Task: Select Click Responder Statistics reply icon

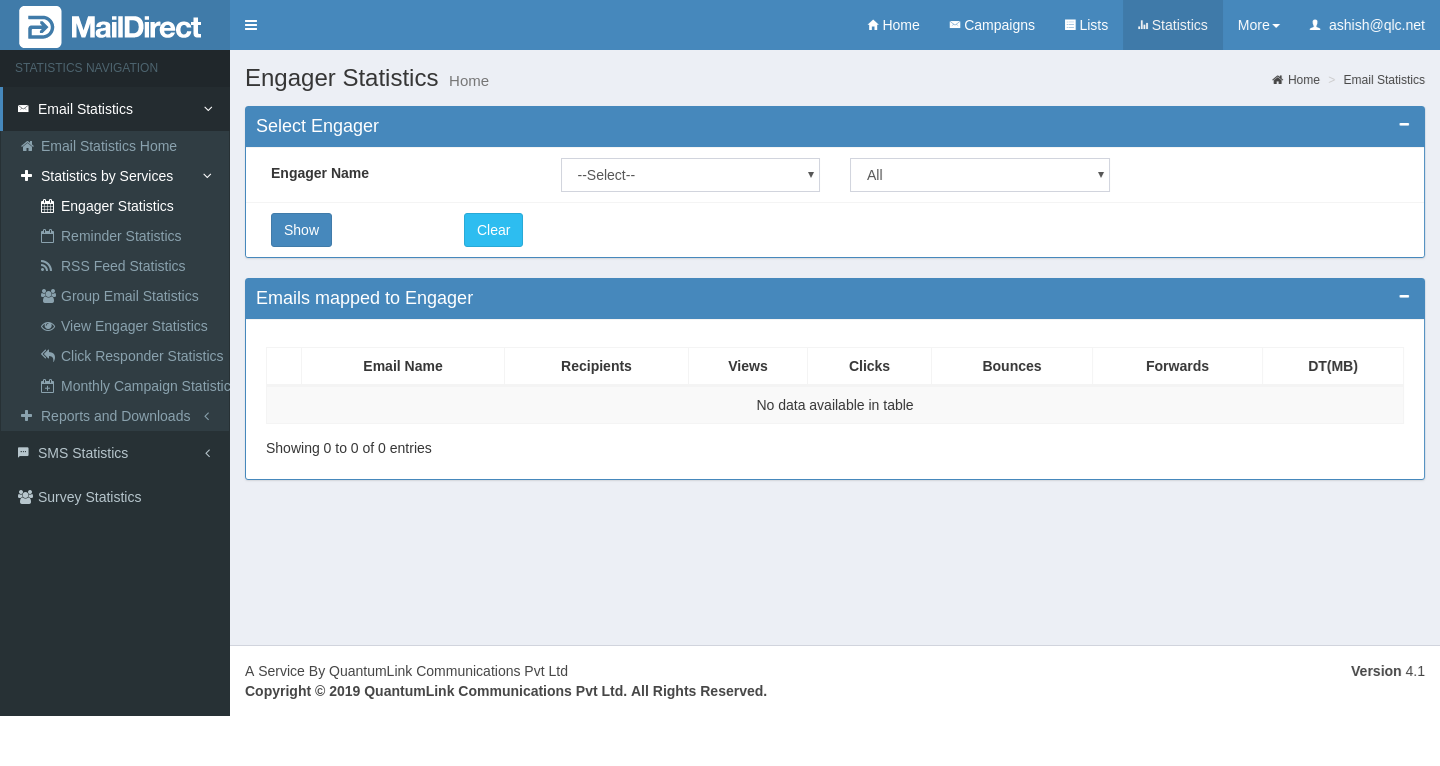Action: [x=47, y=356]
